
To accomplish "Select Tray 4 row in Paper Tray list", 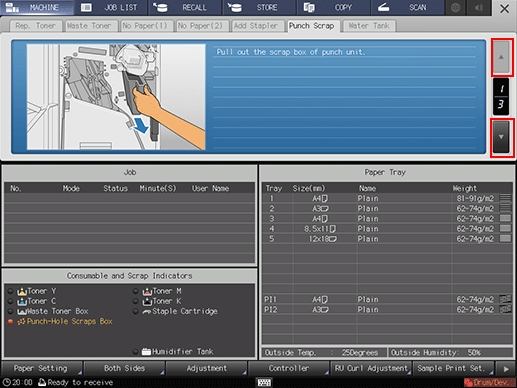I will click(x=387, y=229).
